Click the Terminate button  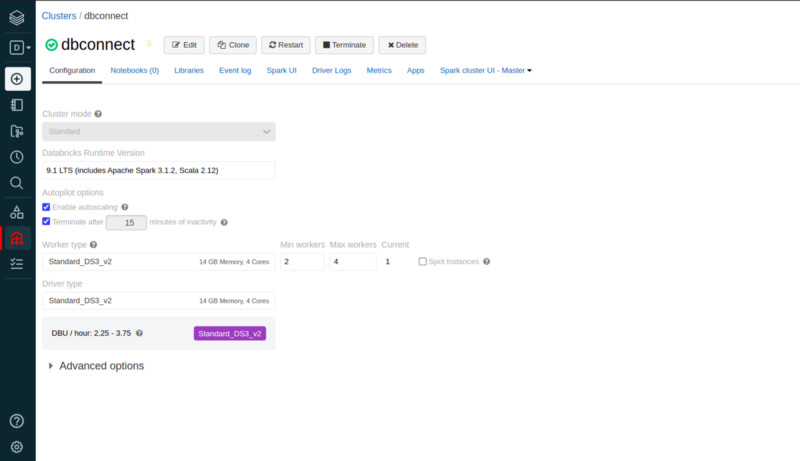coord(344,45)
